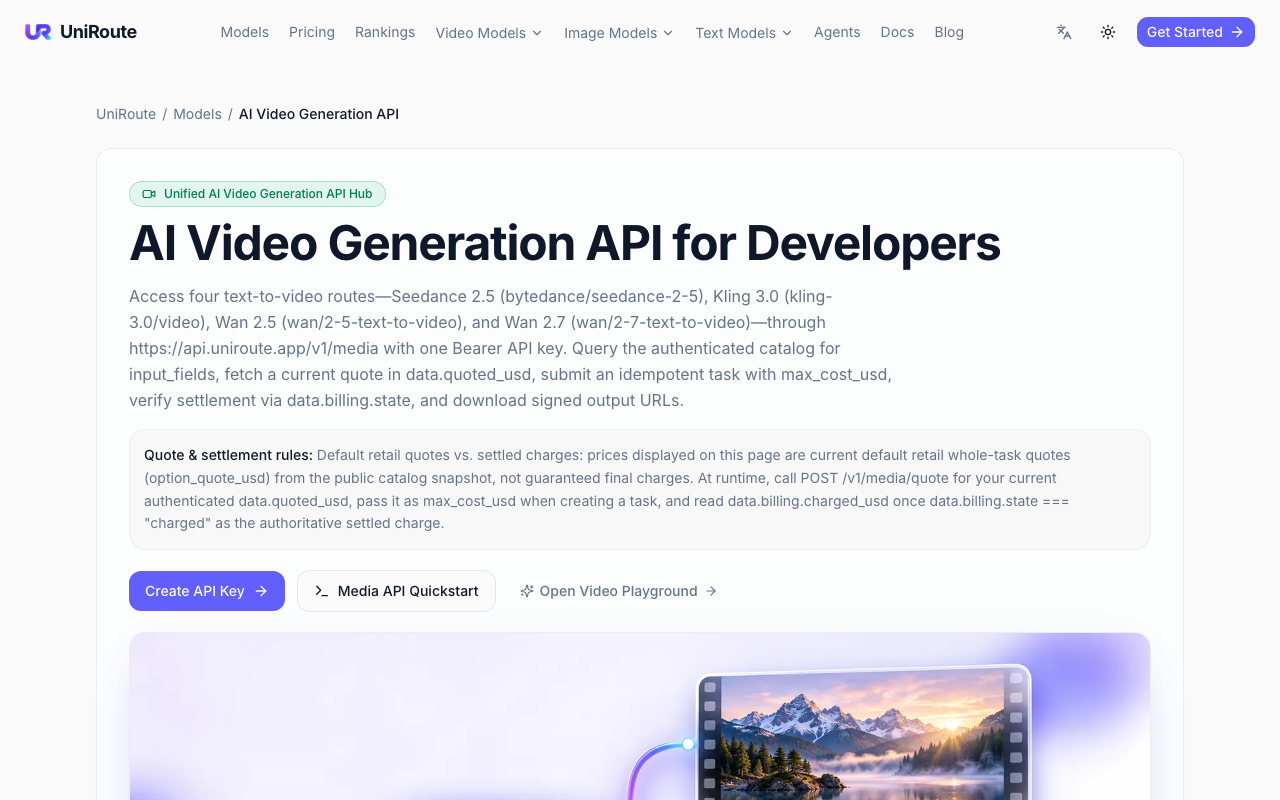Open the language translation switcher
This screenshot has width=1280, height=800.
click(x=1064, y=32)
